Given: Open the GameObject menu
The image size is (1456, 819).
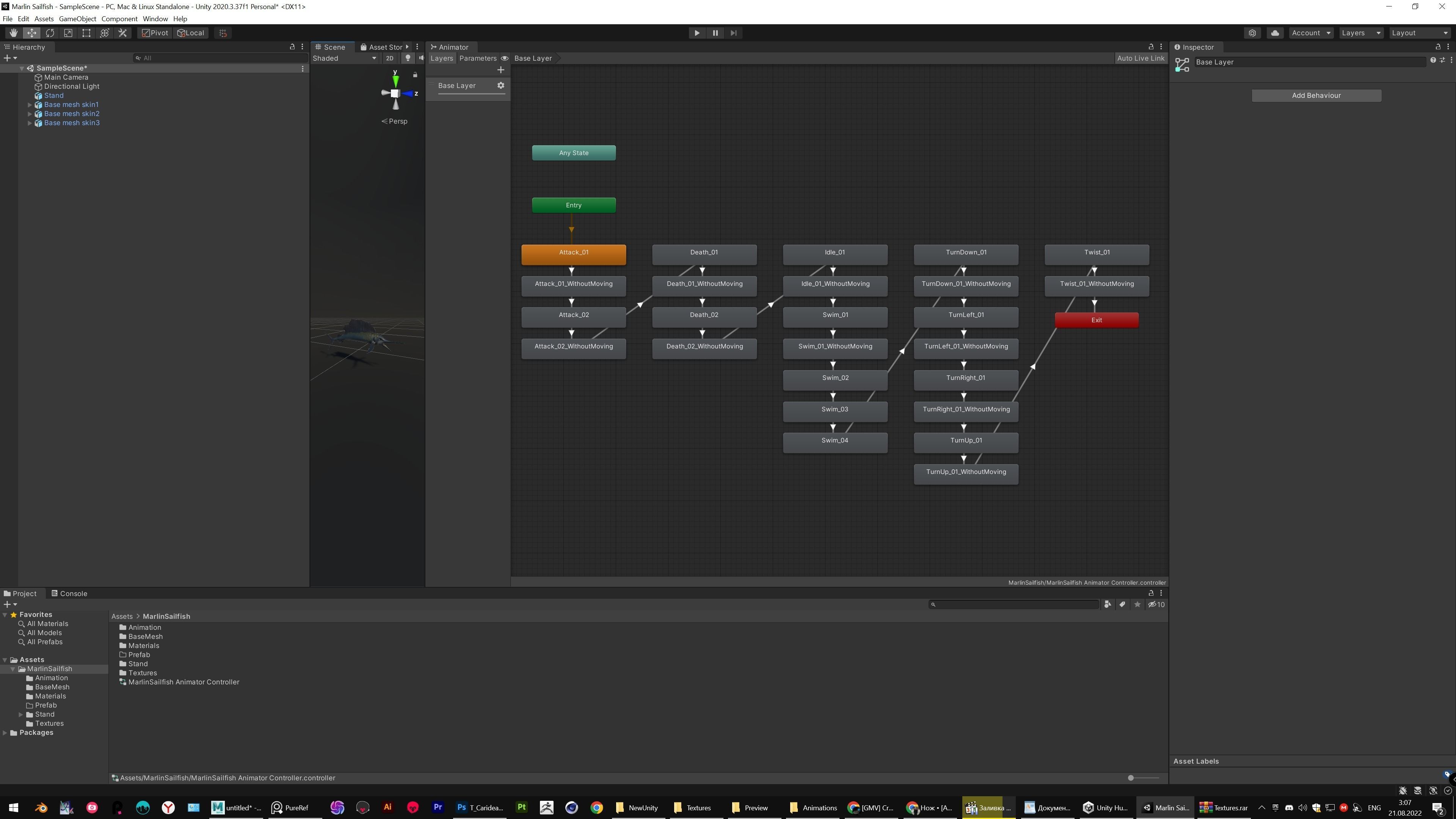Looking at the screenshot, I should tap(77, 19).
